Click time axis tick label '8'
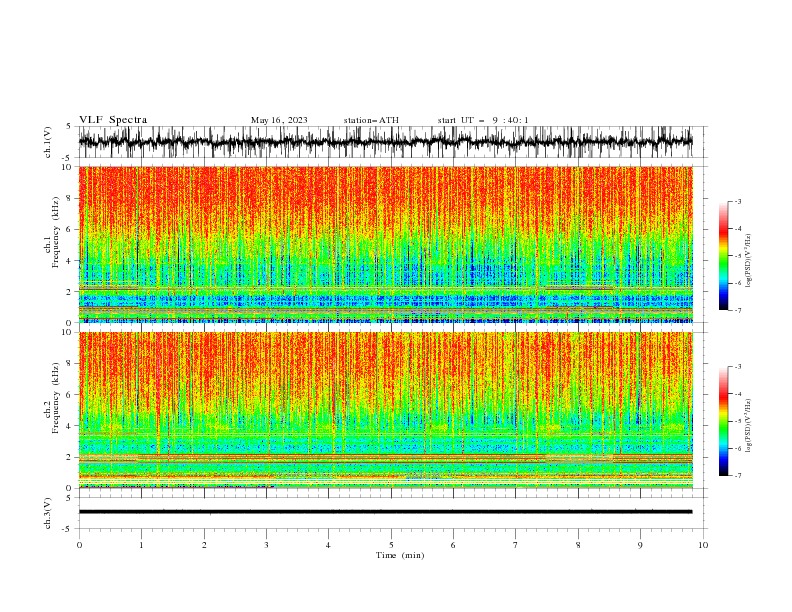The width and height of the screenshot is (792, 612). [578, 545]
